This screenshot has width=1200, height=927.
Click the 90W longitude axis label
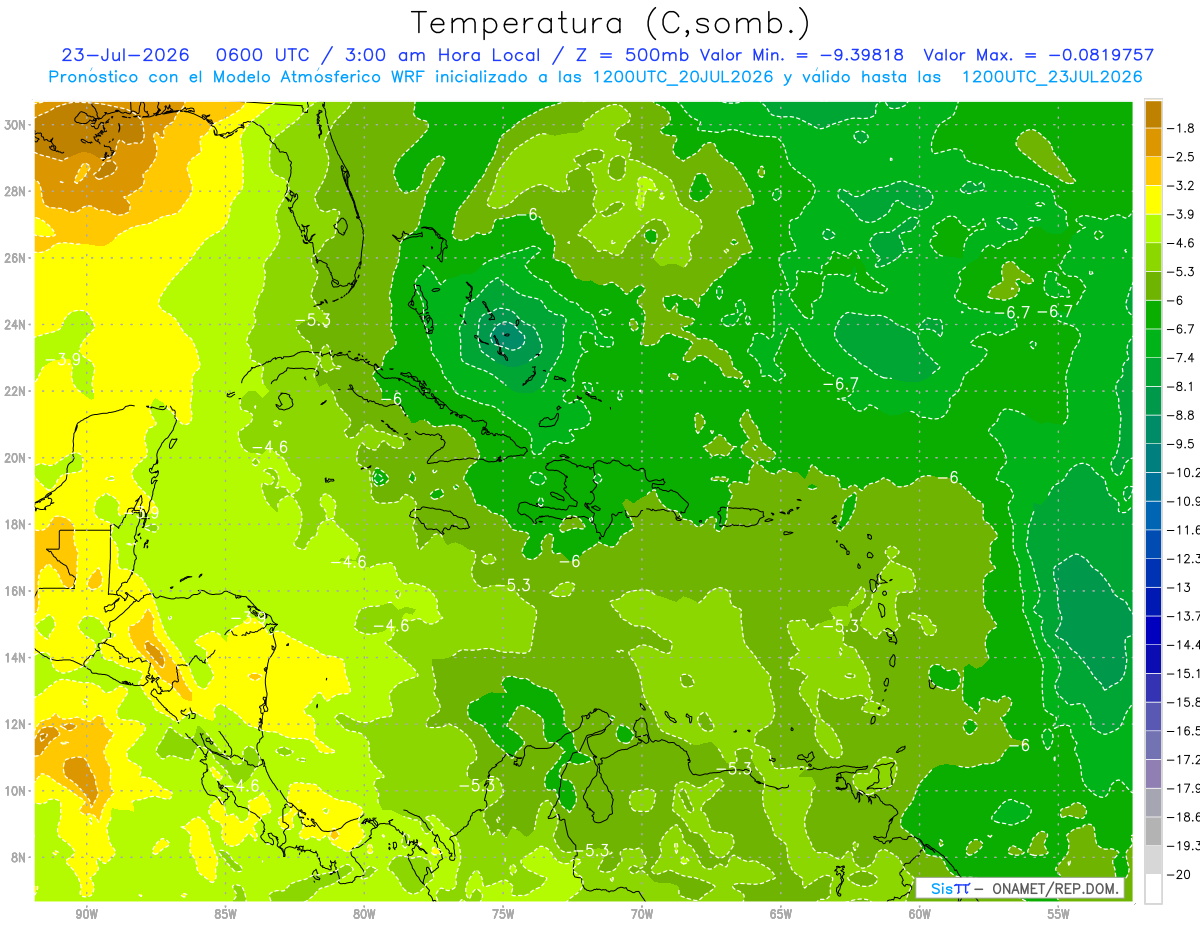tap(86, 914)
